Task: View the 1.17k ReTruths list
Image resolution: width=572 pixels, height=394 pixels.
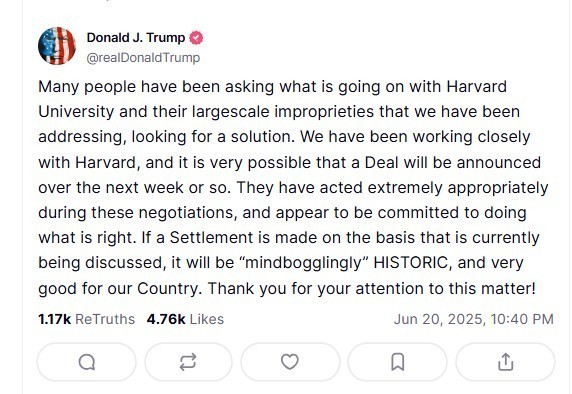Action: (86, 319)
